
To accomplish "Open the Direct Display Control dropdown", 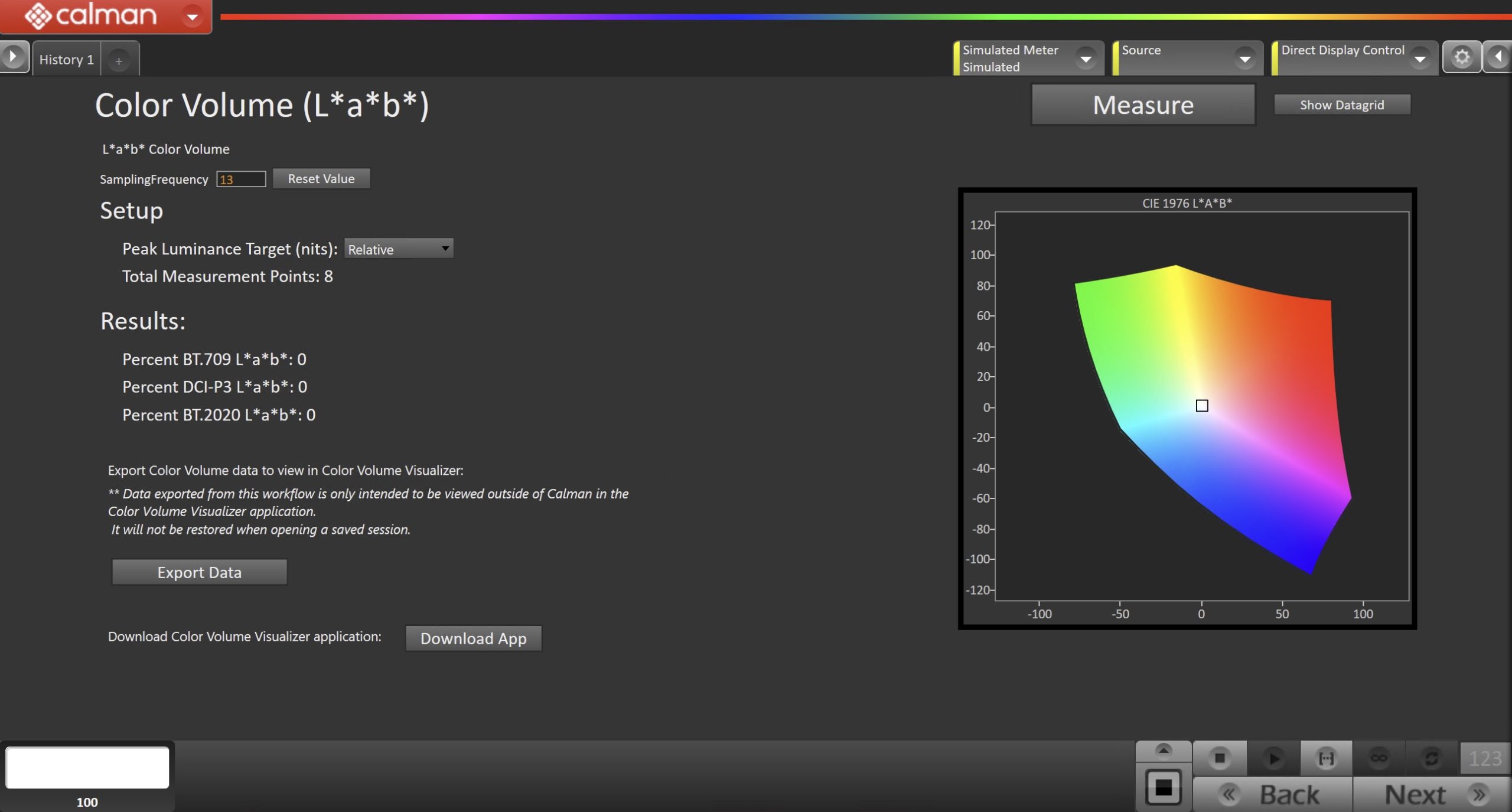I will click(1419, 58).
